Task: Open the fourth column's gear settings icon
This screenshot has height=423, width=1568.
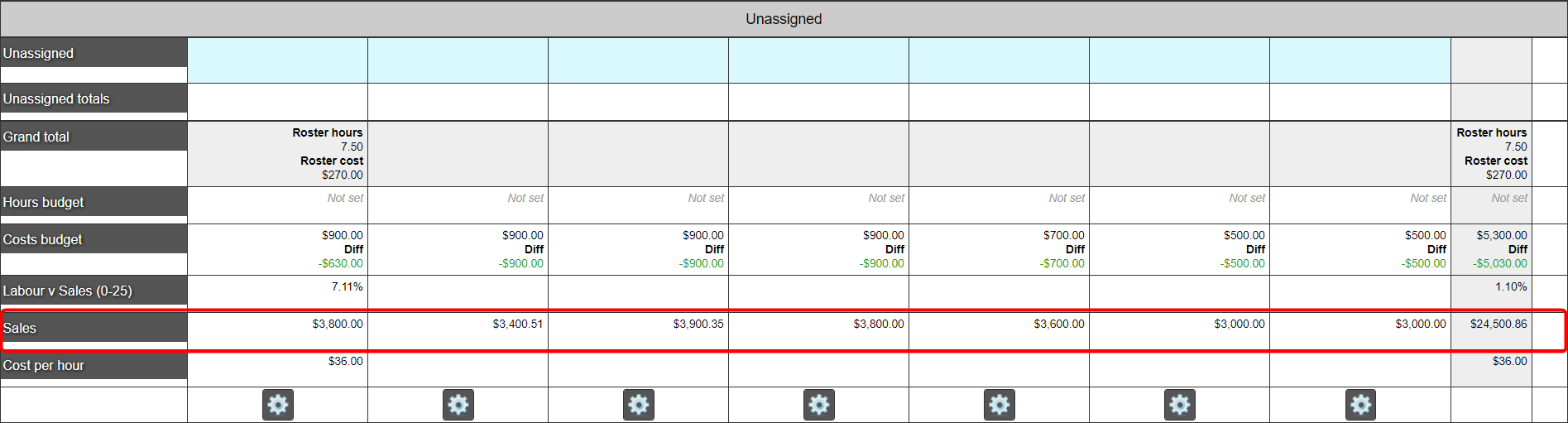Action: tap(819, 405)
